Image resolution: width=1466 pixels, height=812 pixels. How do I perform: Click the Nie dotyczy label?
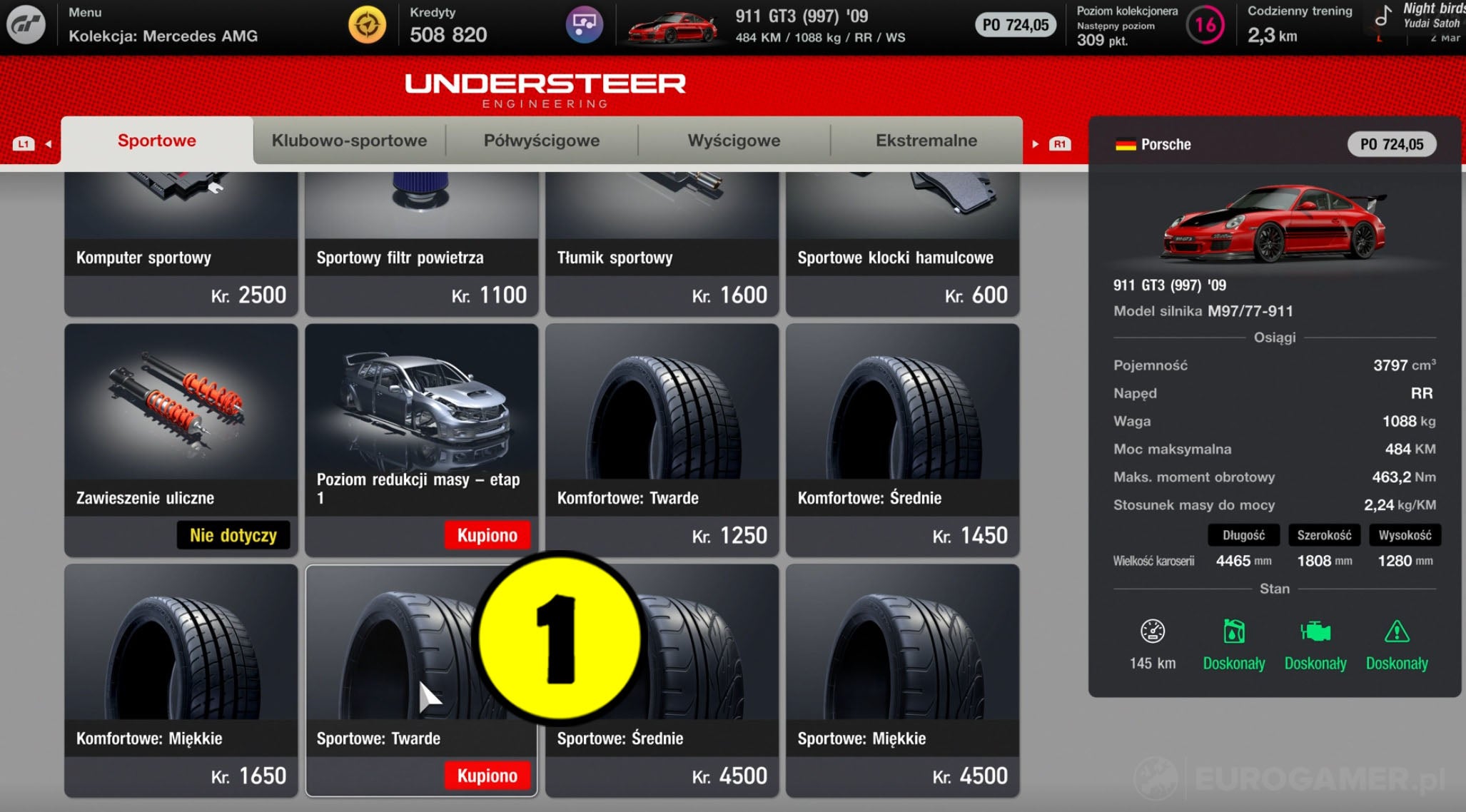(x=233, y=535)
